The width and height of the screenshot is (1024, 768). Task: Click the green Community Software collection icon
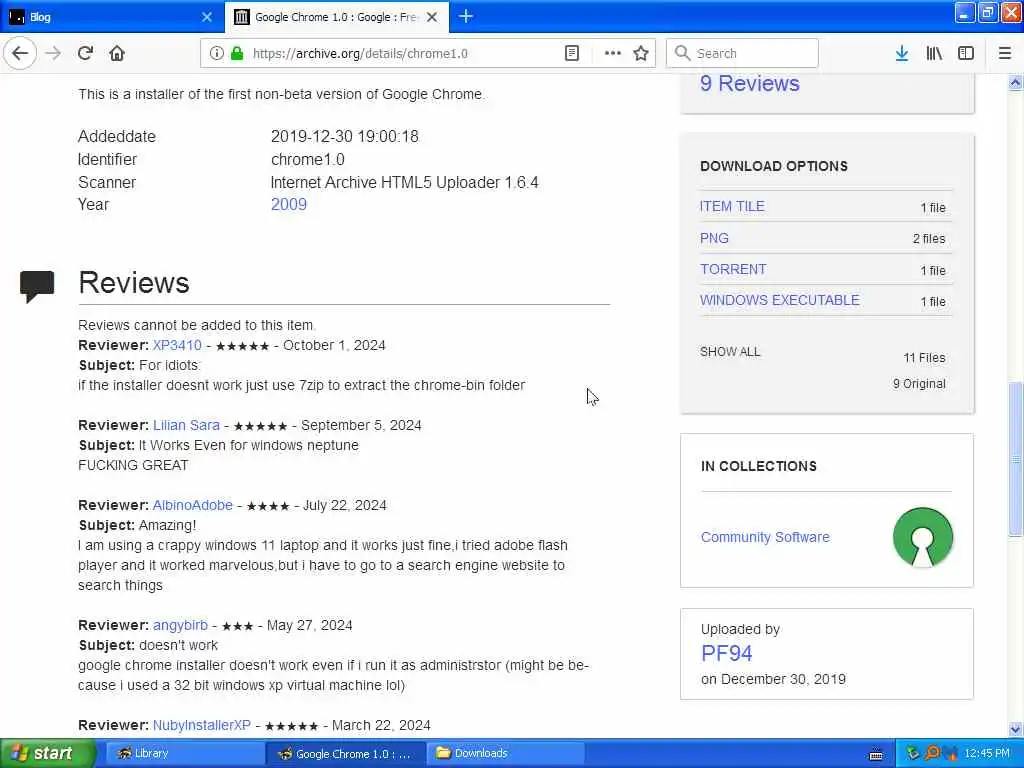click(x=923, y=537)
